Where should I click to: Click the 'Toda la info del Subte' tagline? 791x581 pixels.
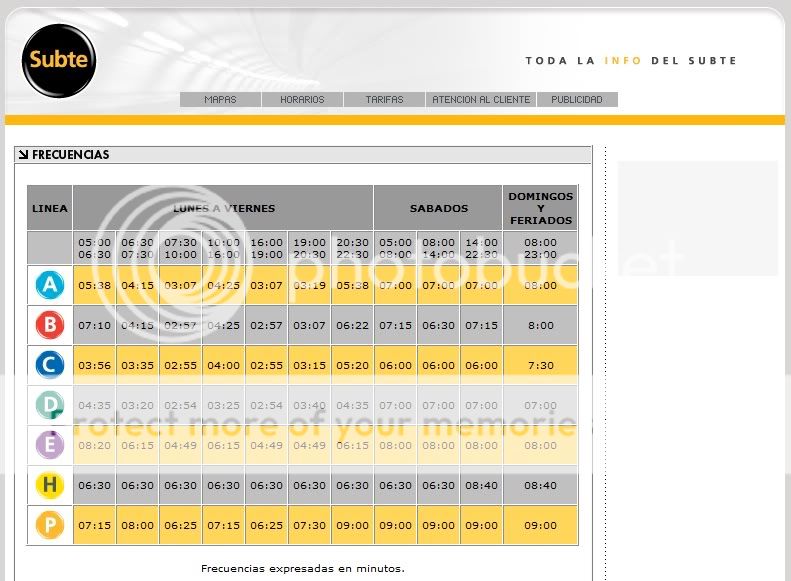[630, 61]
